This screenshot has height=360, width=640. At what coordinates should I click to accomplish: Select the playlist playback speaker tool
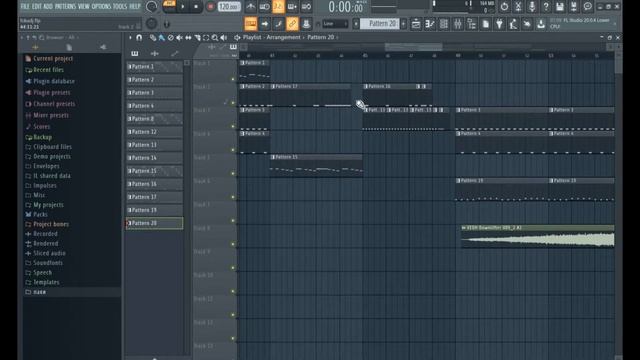(x=224, y=38)
